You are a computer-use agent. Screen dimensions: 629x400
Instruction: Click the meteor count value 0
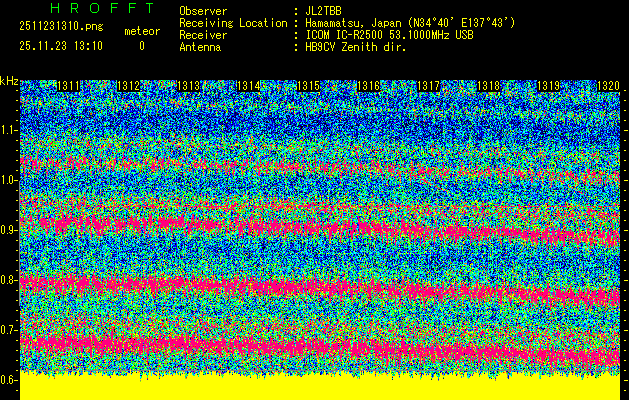pyautogui.click(x=141, y=46)
